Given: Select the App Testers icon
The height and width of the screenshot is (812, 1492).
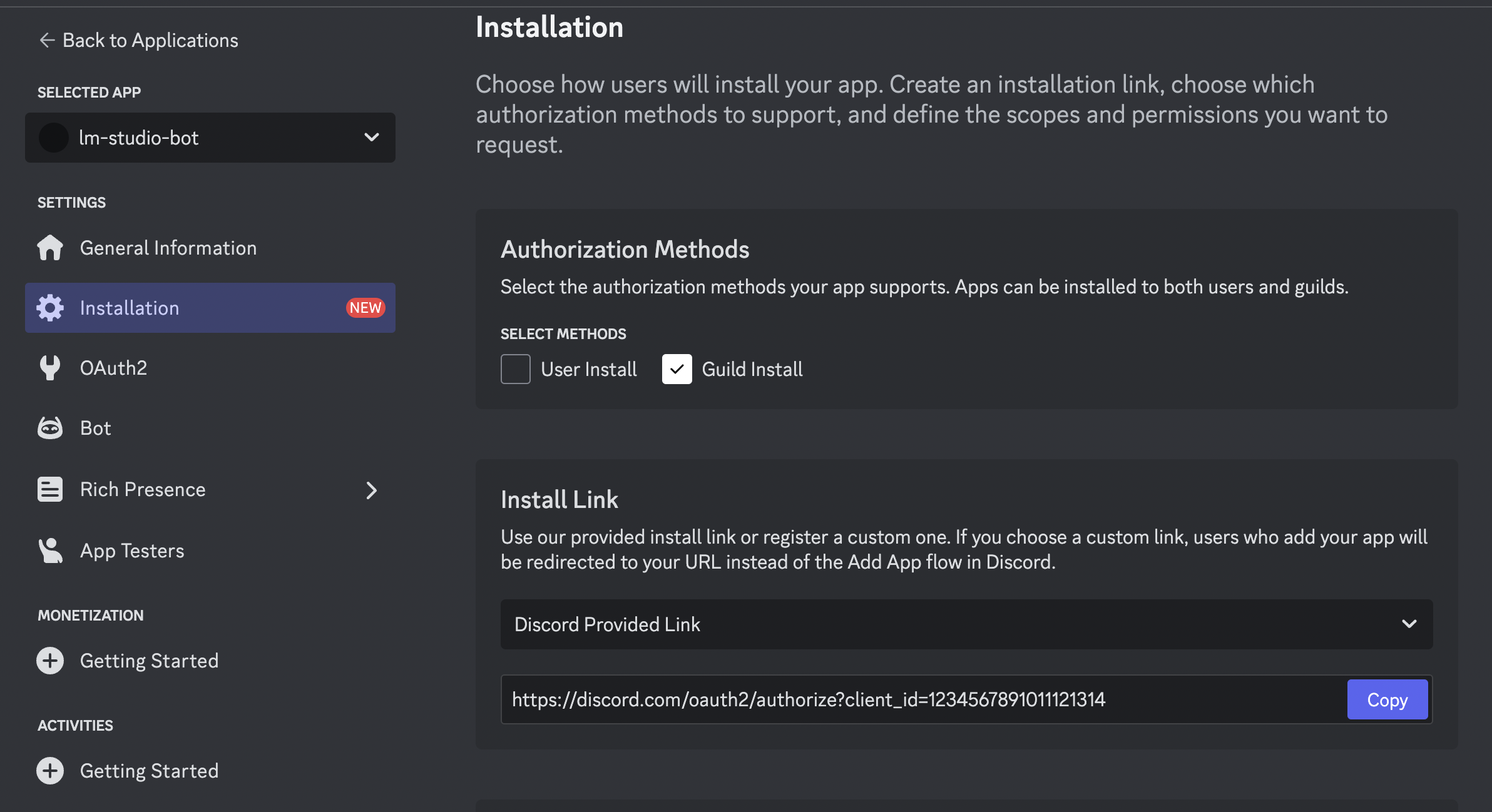Looking at the screenshot, I should 51,550.
